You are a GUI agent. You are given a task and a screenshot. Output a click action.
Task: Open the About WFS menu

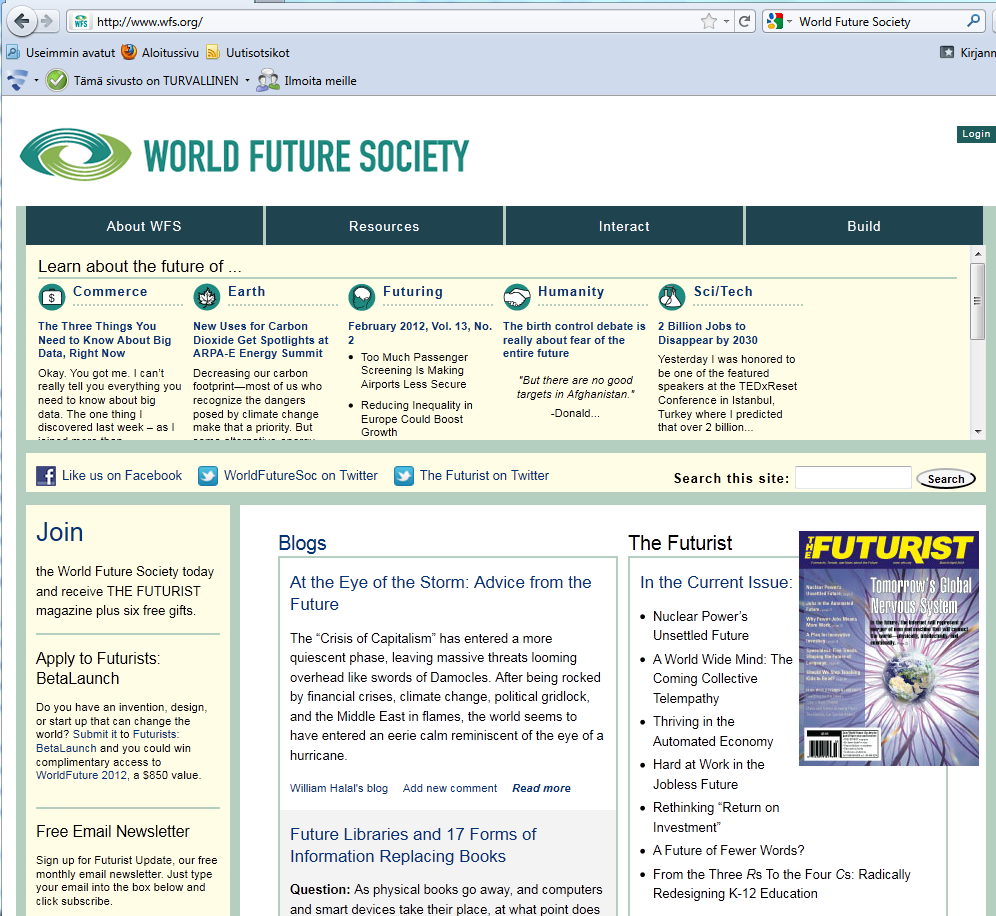[x=144, y=226]
